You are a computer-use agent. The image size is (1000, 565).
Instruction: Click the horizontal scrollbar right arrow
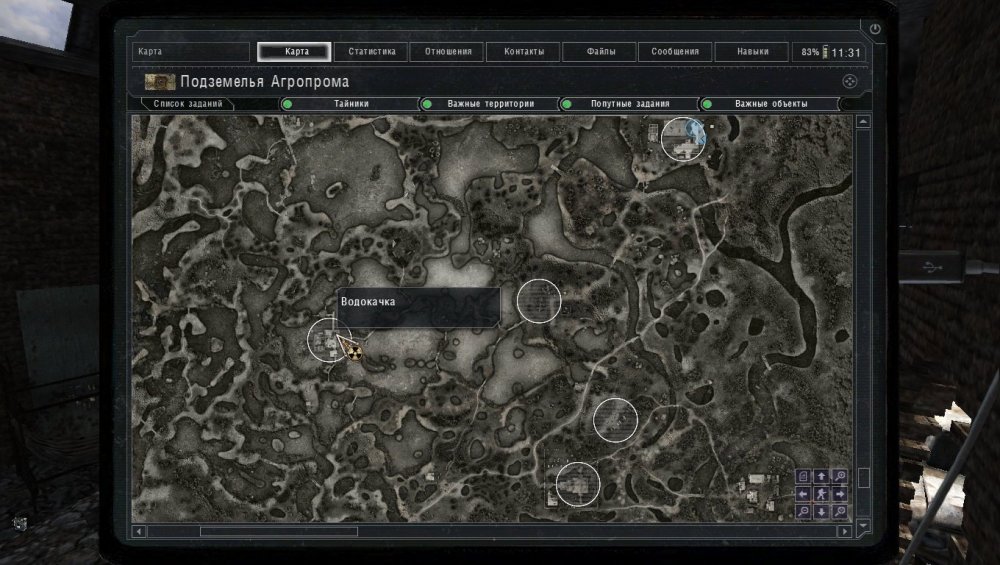[x=845, y=531]
